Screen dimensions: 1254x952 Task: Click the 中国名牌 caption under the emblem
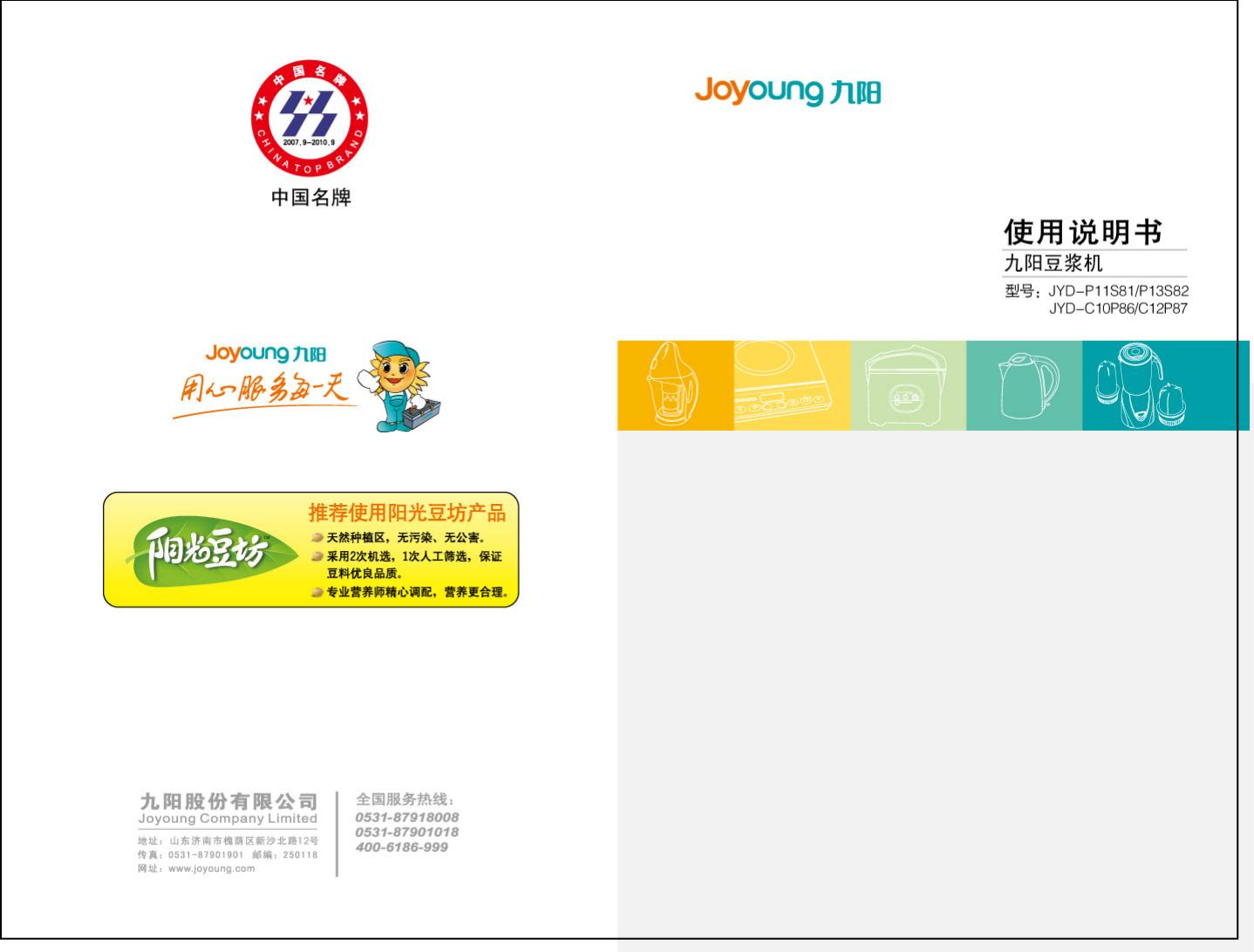(x=310, y=198)
